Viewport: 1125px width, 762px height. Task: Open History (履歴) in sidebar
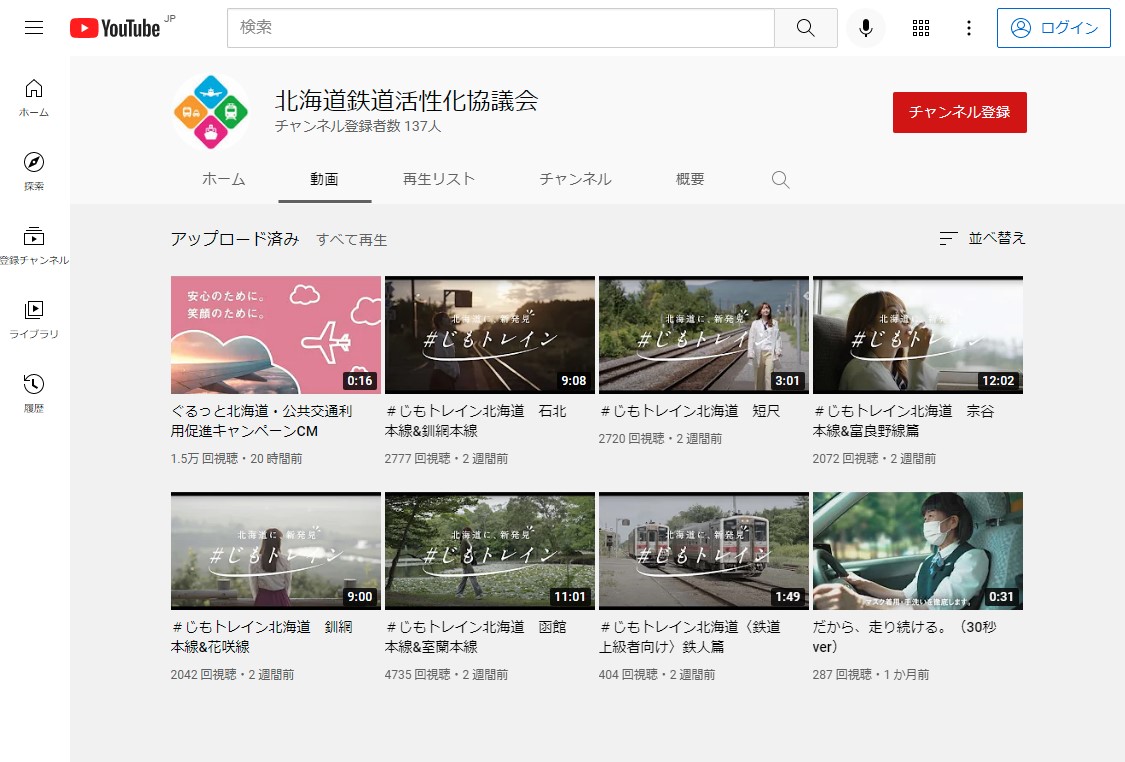click(34, 394)
